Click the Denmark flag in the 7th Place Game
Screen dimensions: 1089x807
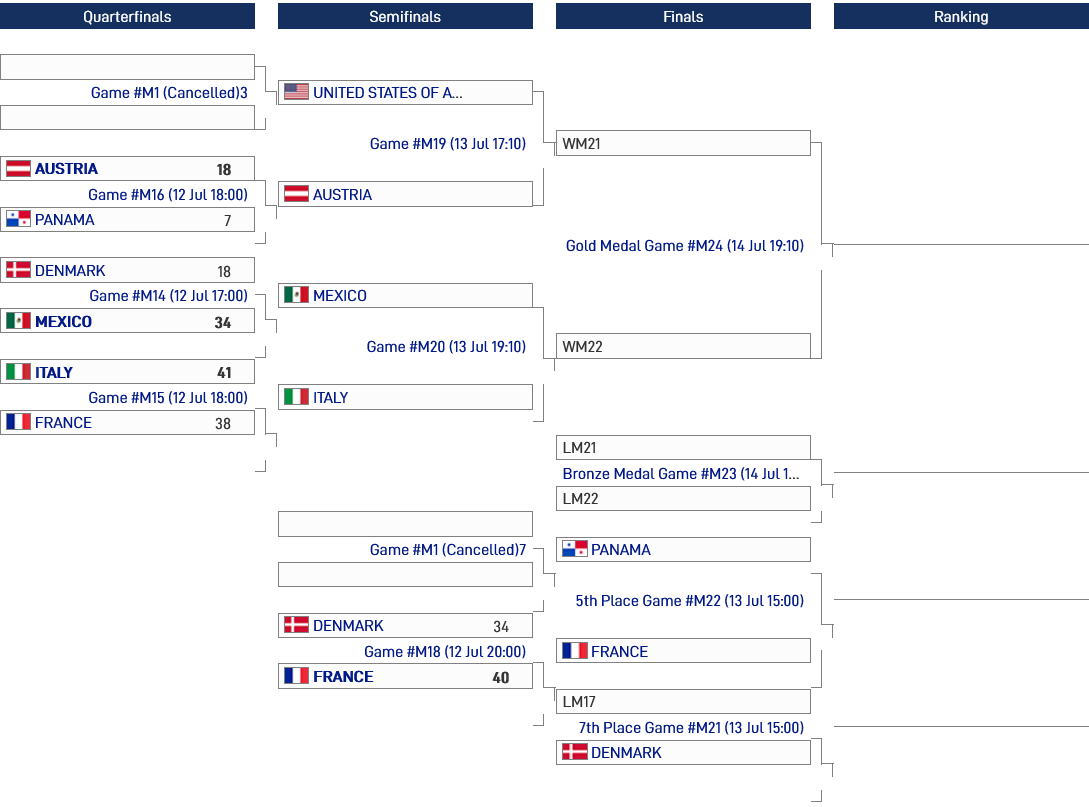pos(575,751)
